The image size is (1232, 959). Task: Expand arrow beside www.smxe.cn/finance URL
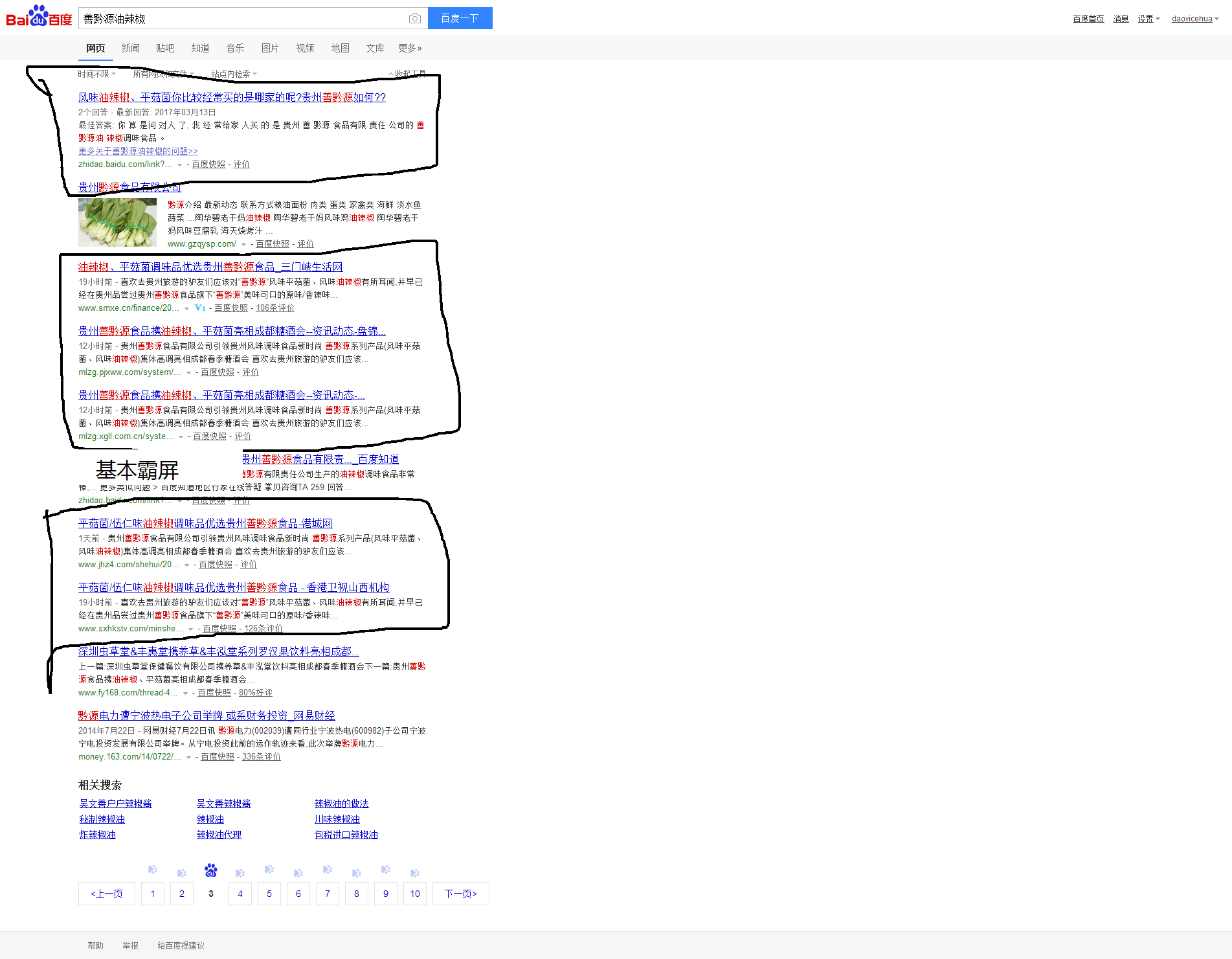click(x=186, y=309)
